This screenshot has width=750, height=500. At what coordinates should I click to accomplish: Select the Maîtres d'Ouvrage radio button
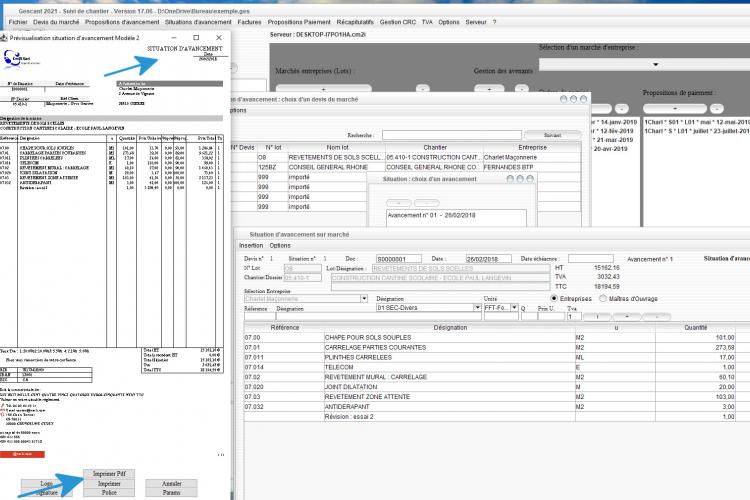pos(603,299)
